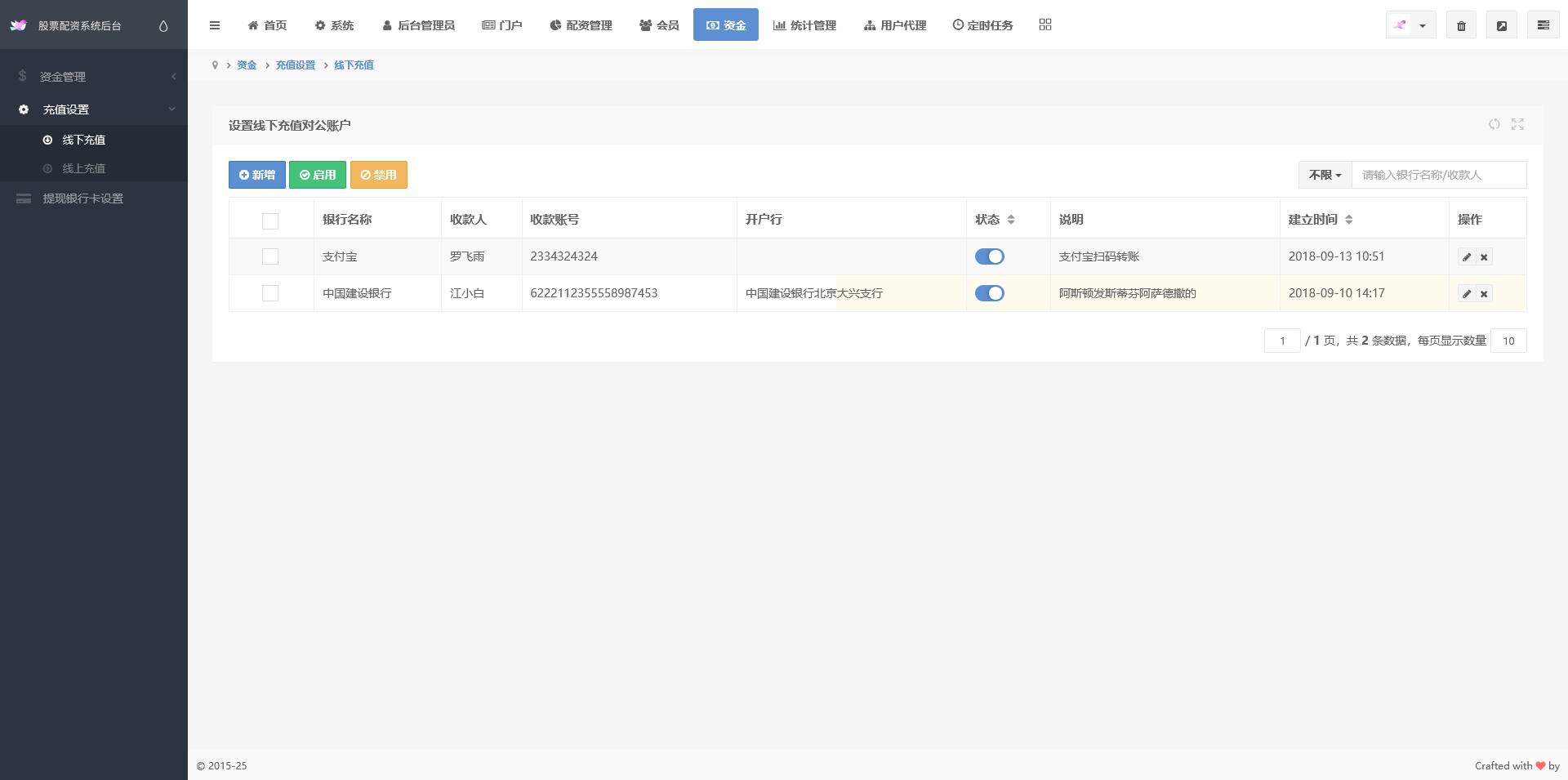Image resolution: width=1568 pixels, height=780 pixels.
Task: Click the orange 禁用 disable button
Action: [379, 175]
